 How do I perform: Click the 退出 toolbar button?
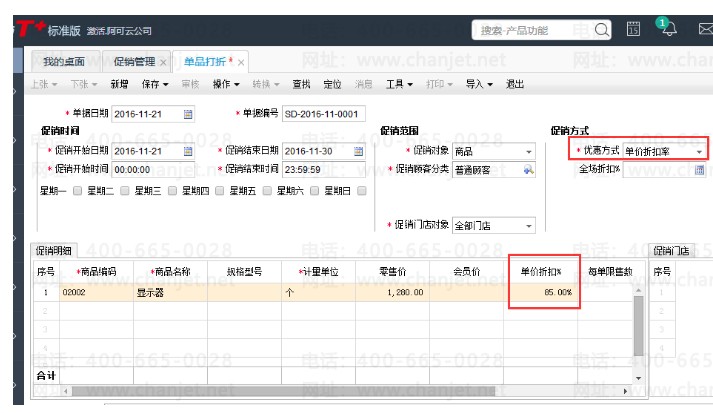pyautogui.click(x=515, y=84)
